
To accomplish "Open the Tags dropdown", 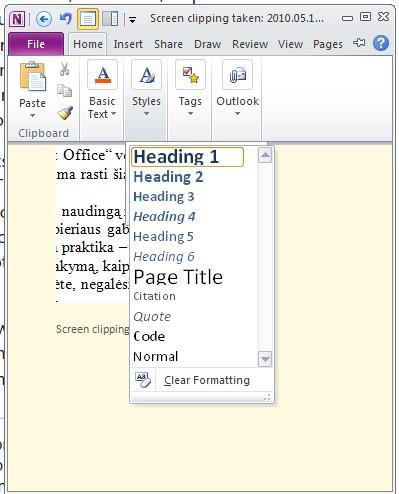I will (190, 89).
